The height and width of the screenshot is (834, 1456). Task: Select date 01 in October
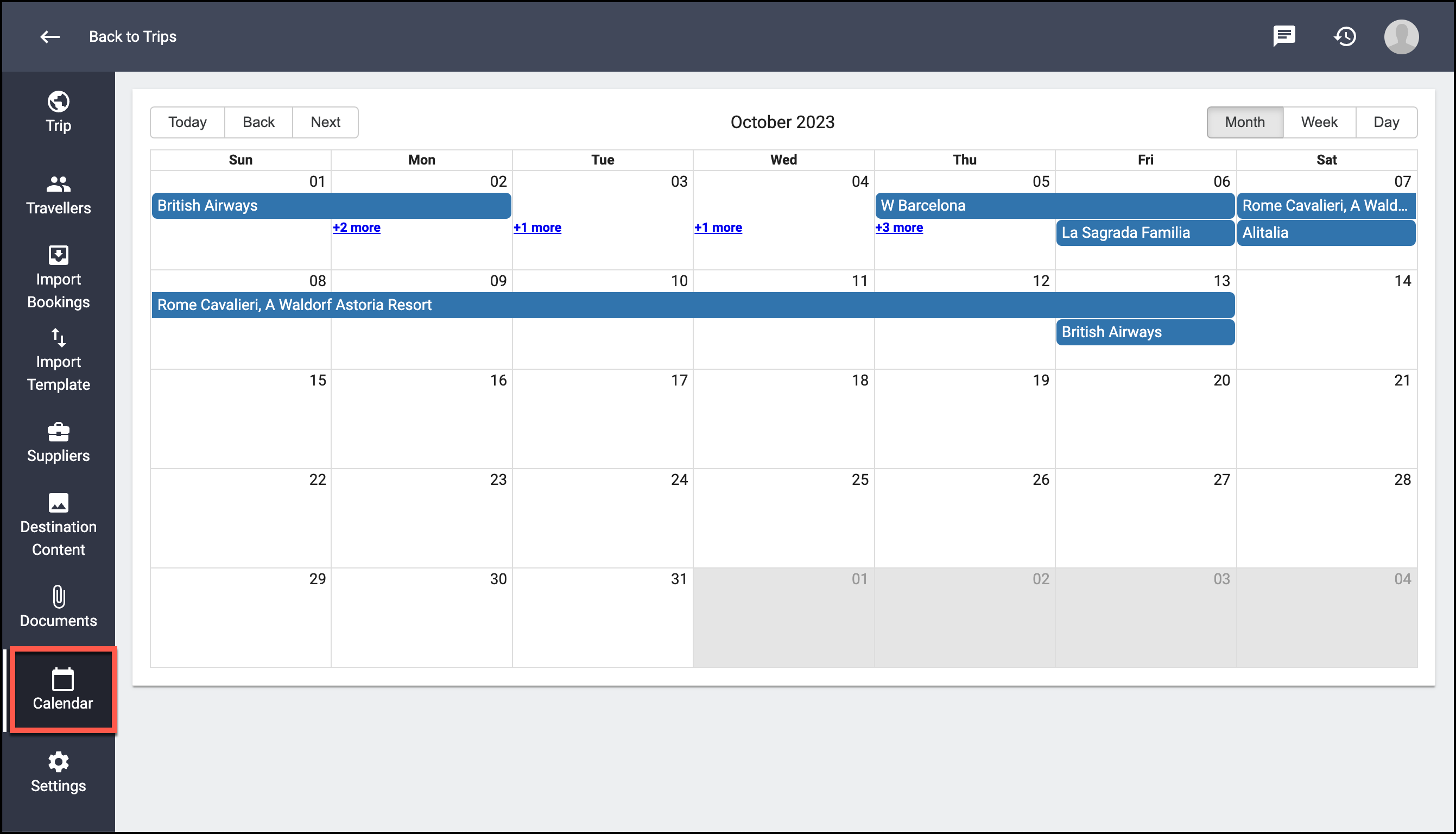[x=317, y=181]
